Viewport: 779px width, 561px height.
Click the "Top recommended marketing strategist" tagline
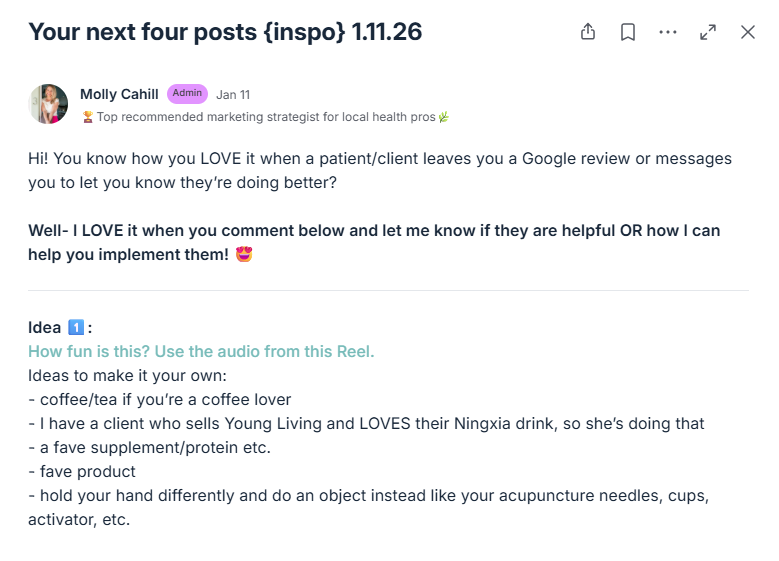coord(265,117)
